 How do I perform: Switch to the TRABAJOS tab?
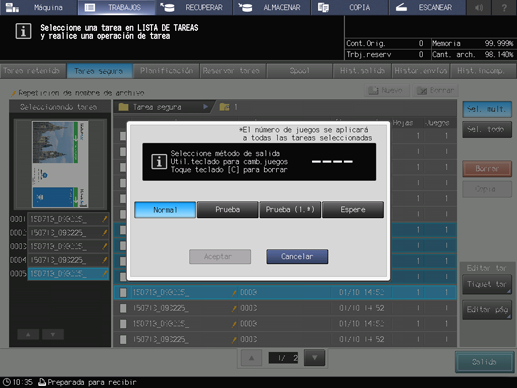(116, 7)
